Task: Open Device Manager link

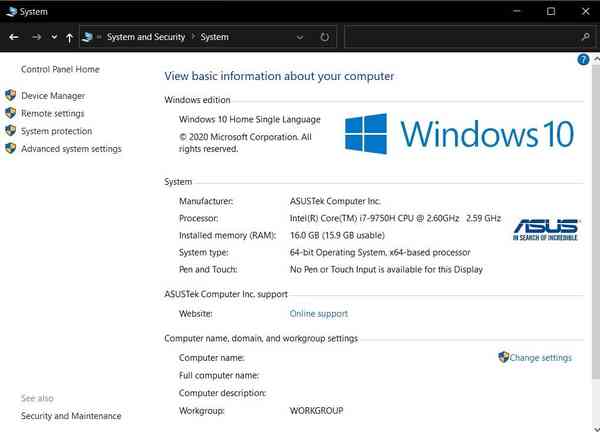Action: (x=53, y=96)
